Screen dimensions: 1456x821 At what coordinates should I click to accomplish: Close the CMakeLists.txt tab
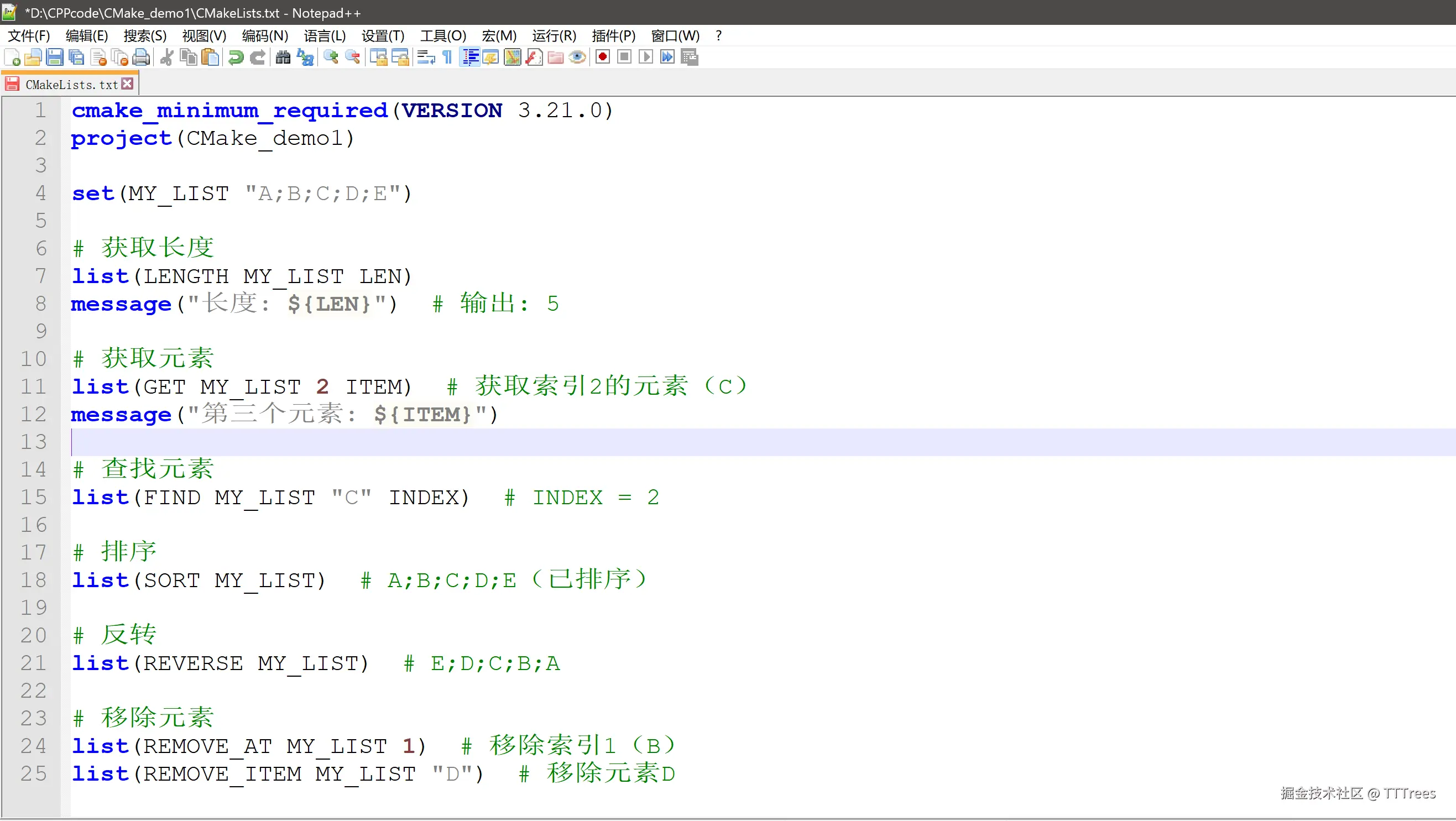(x=128, y=84)
